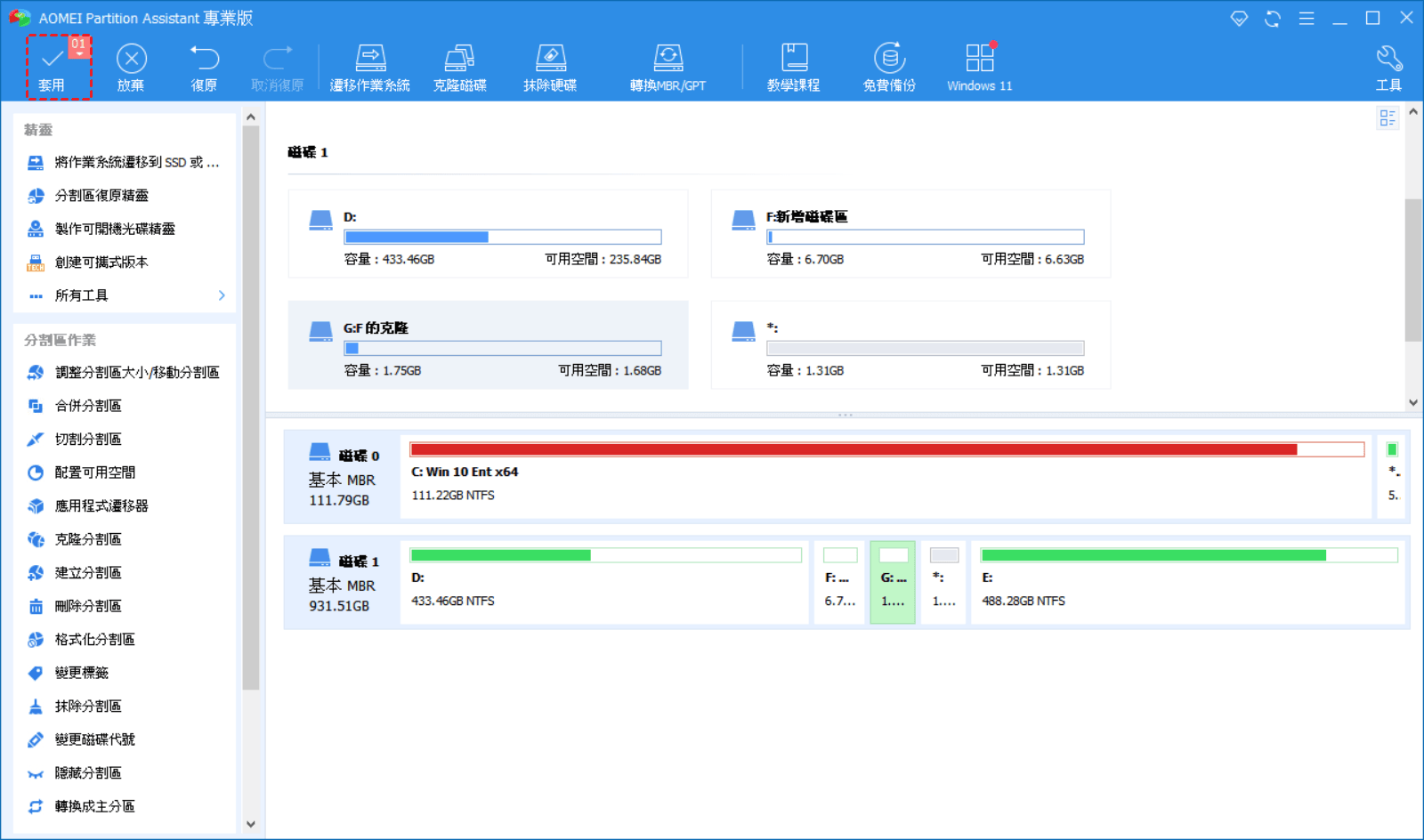
Task: Select E: 488.28GB NTFS partition block
Action: 1188,583
